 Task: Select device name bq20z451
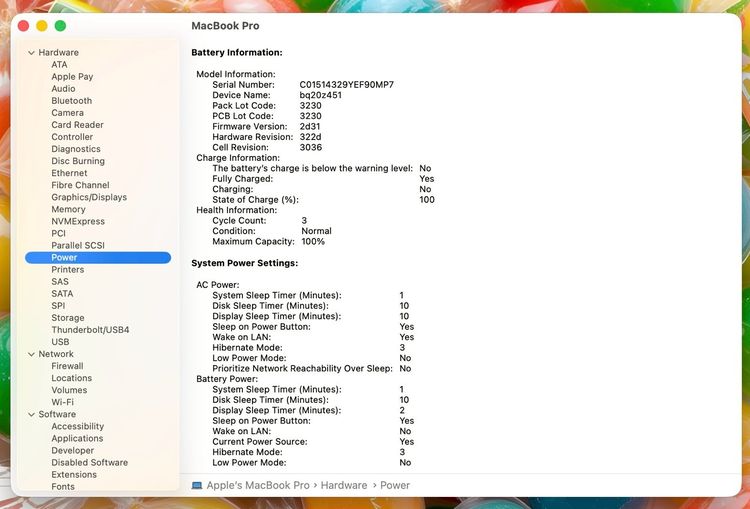click(321, 95)
